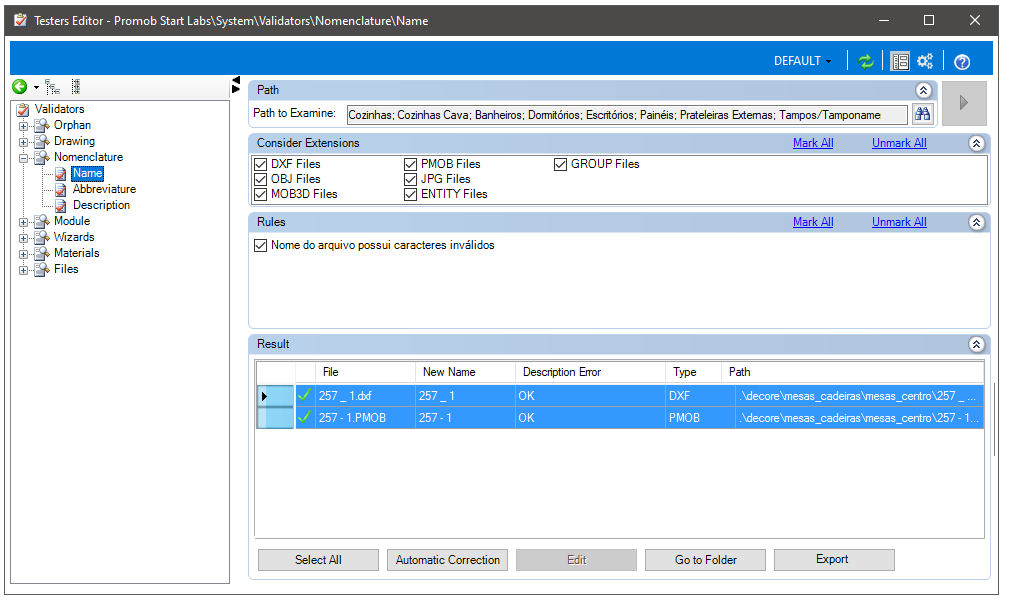The image size is (1014, 602).
Task: Click the Select All button
Action: [318, 560]
